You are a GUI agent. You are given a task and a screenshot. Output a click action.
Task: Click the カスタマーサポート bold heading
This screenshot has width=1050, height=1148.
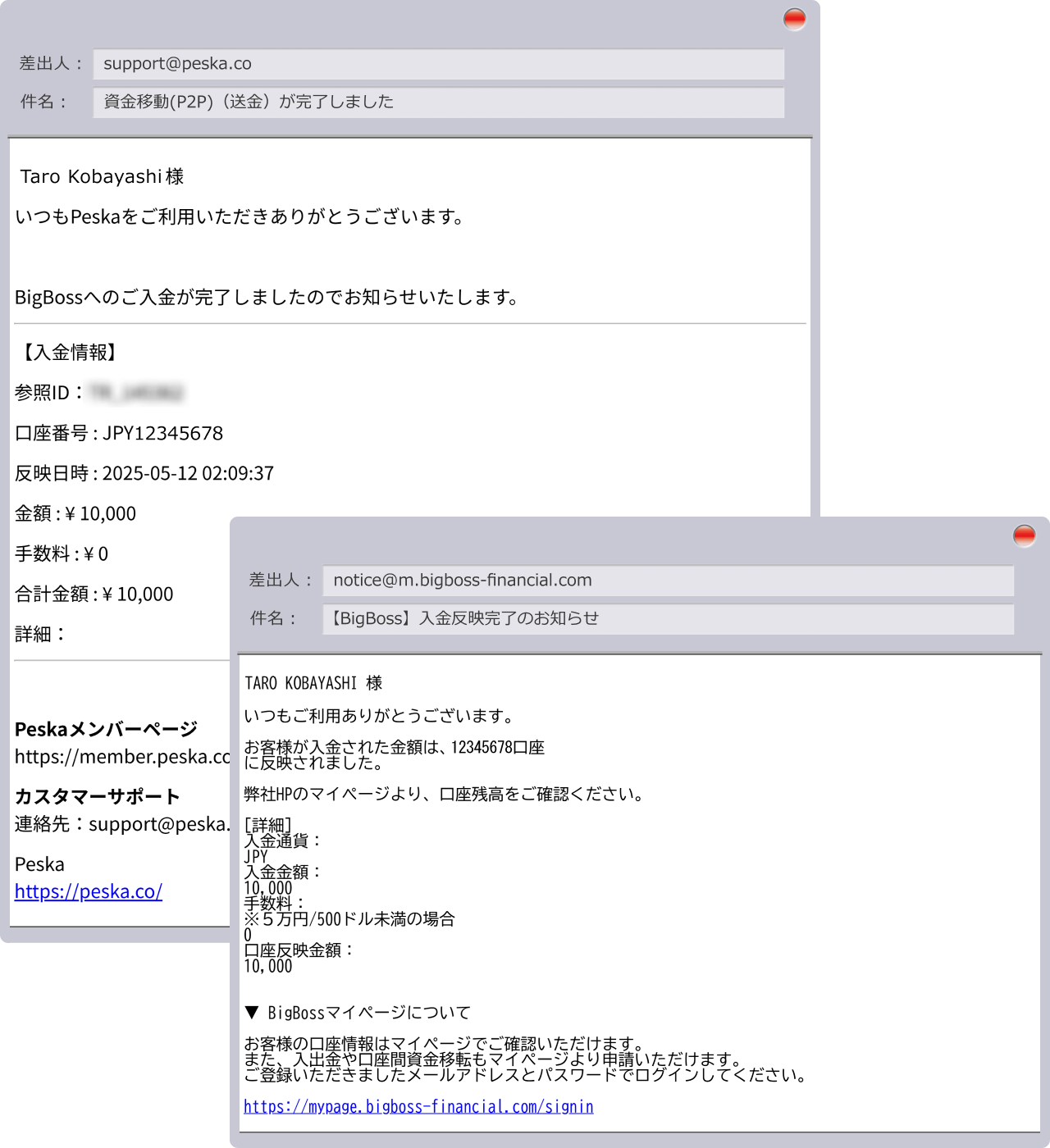pyautogui.click(x=97, y=796)
